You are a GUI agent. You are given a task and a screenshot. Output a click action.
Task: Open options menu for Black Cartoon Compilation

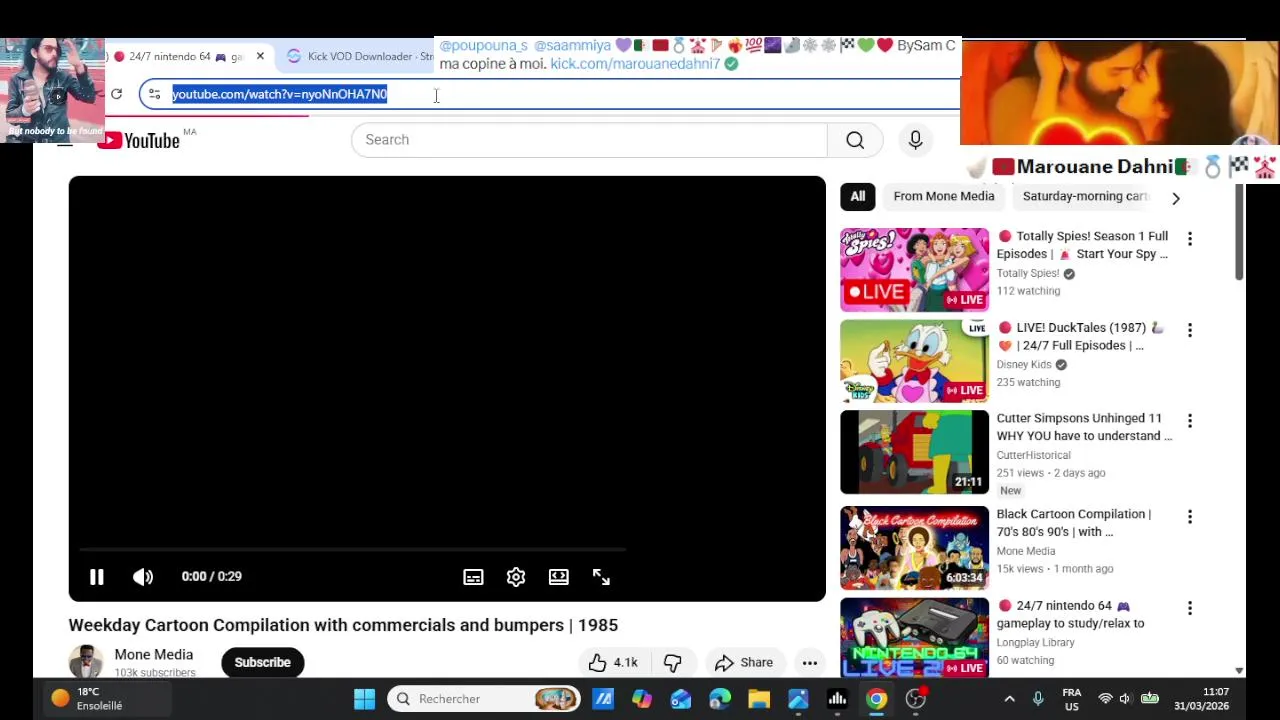(1190, 517)
